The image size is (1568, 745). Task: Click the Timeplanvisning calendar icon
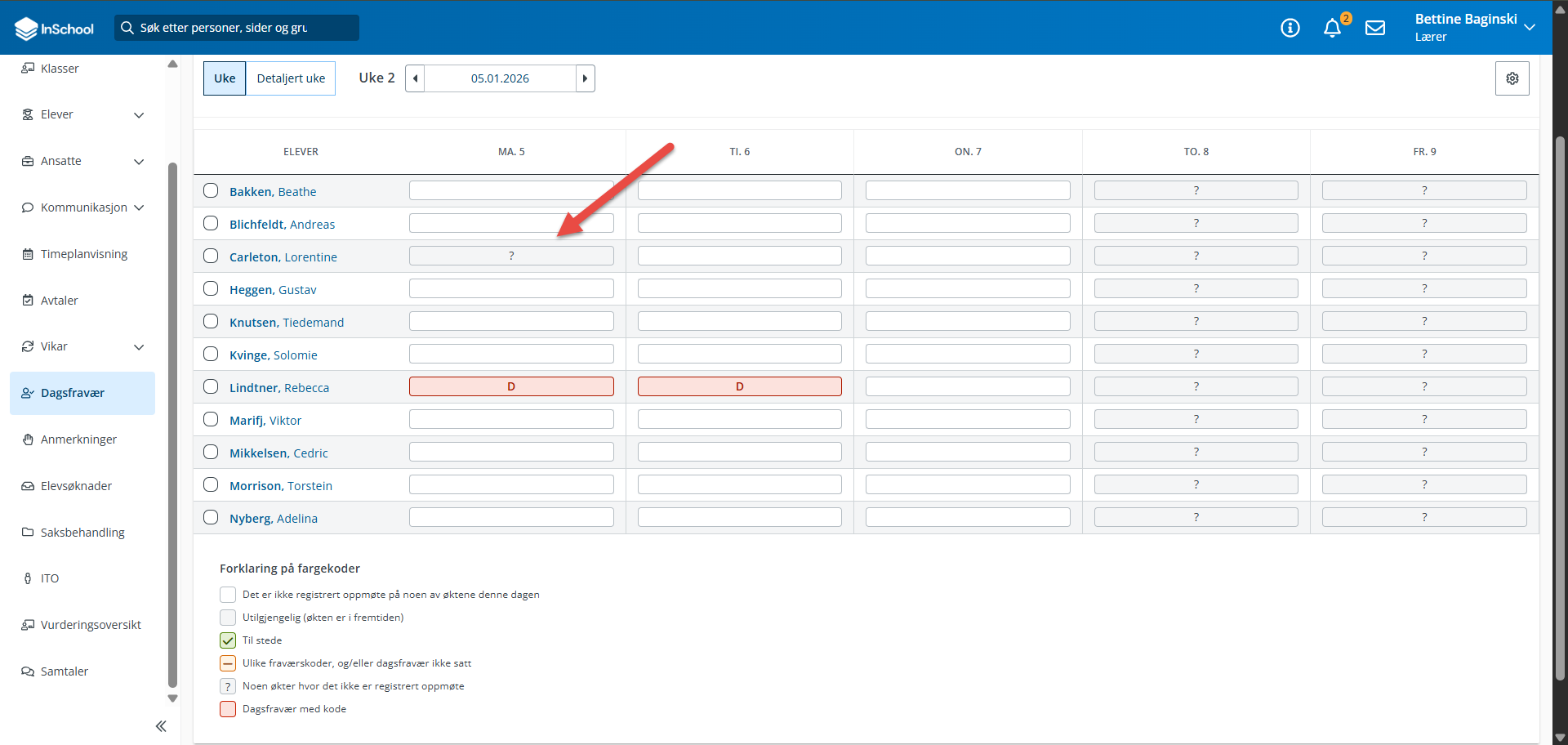[x=28, y=254]
